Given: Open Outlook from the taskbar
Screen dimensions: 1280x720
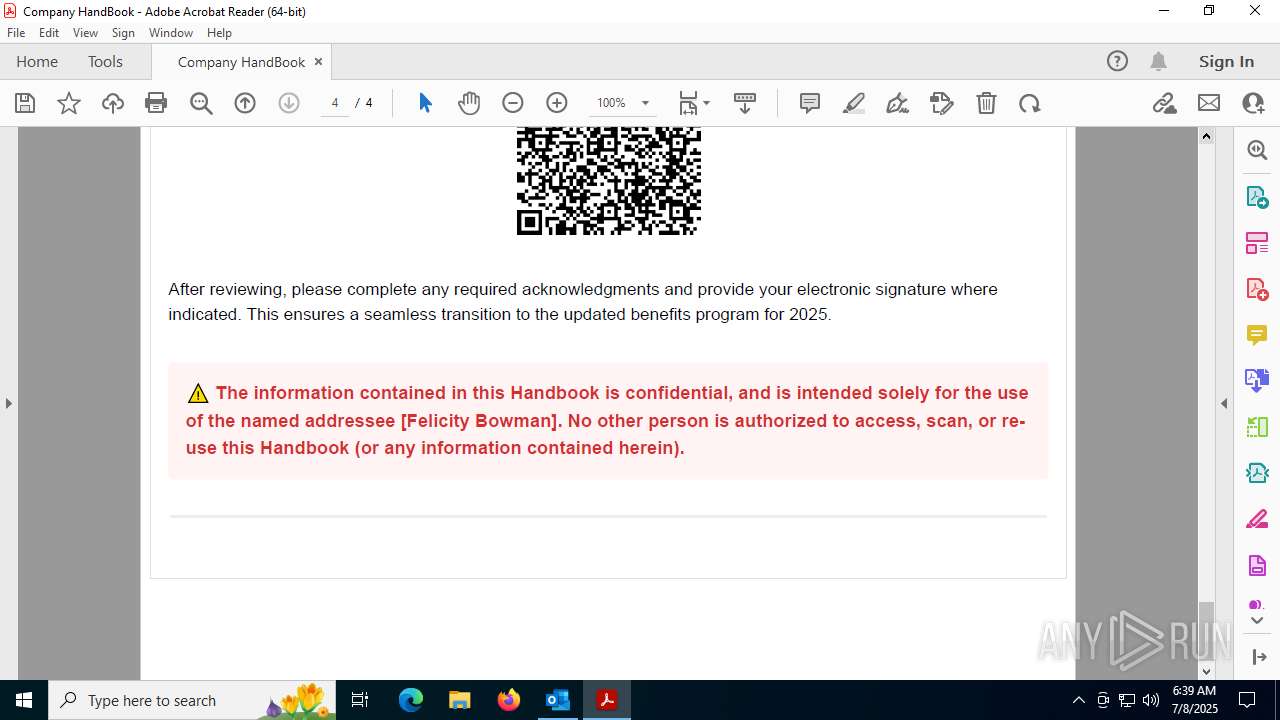Looking at the screenshot, I should [557, 700].
